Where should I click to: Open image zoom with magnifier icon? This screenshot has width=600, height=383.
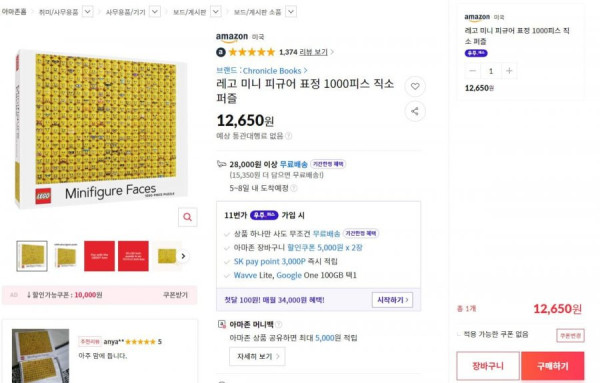[x=188, y=217]
